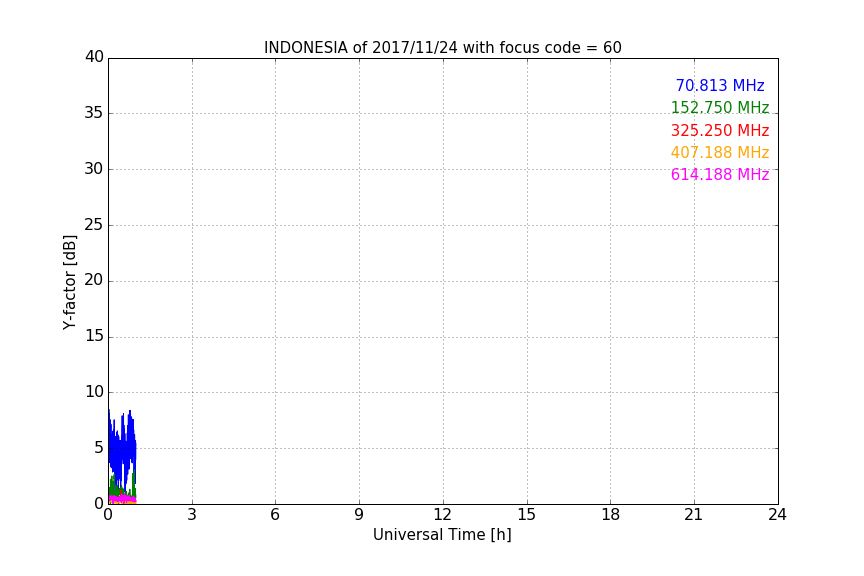Click the x-axis tick label 18
The image size is (864, 576).
611,515
